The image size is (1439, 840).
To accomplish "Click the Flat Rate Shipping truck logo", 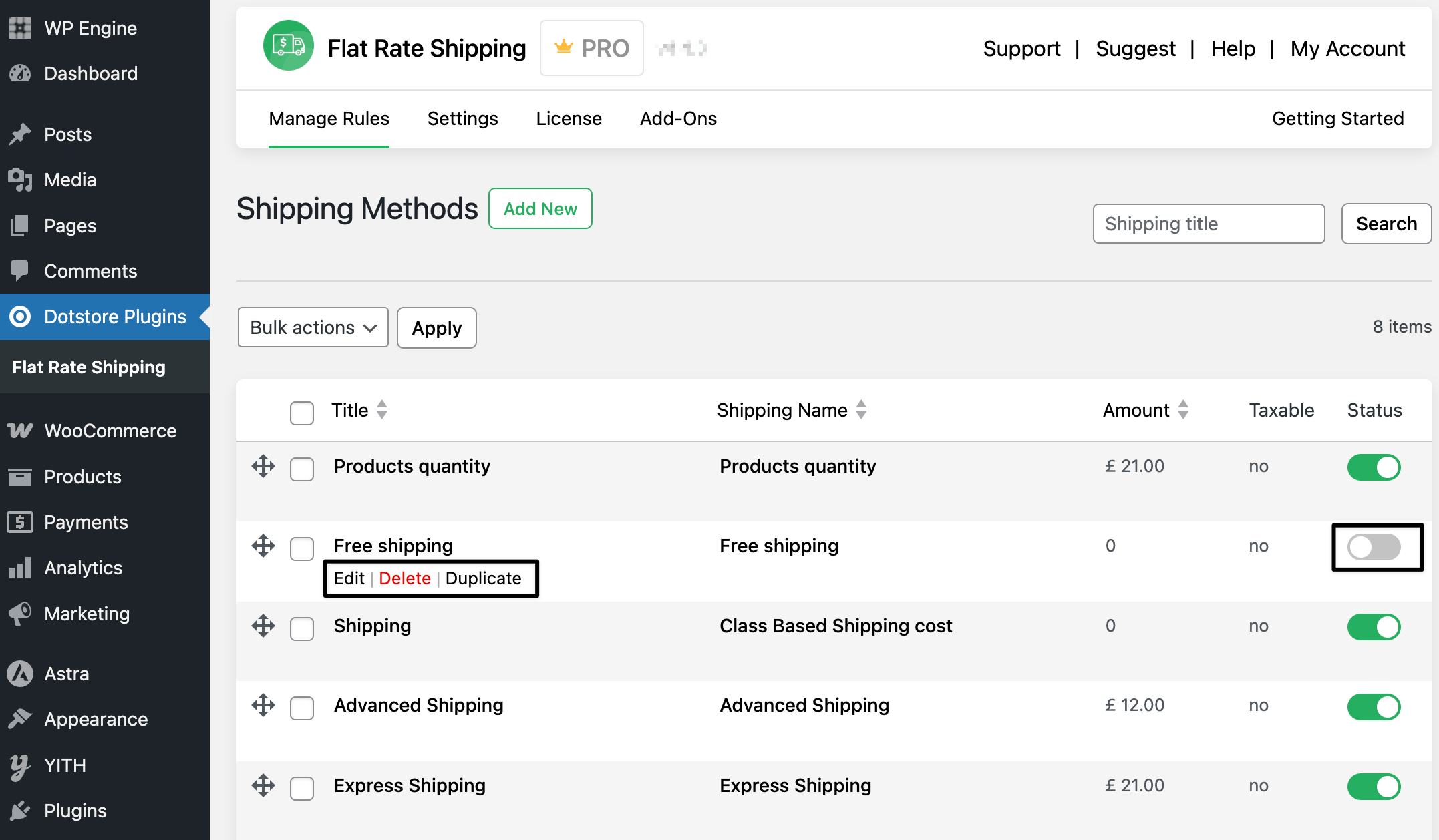I will click(289, 45).
